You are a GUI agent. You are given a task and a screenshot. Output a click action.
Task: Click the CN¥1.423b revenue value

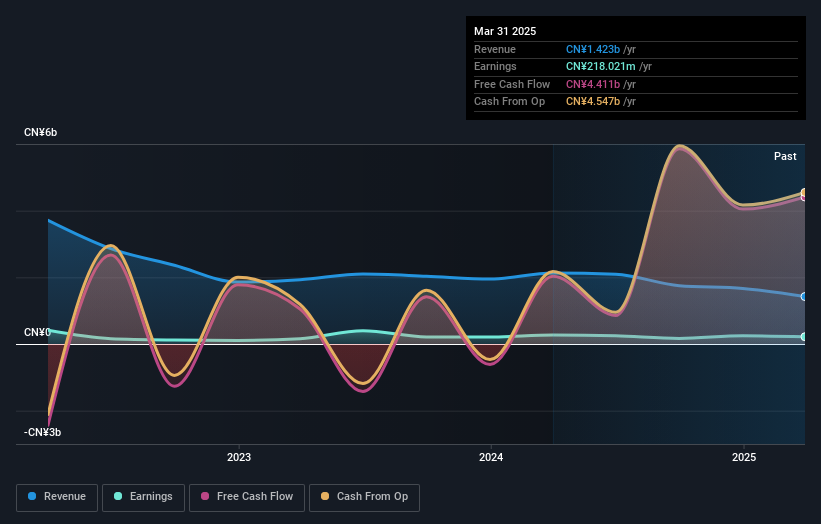pos(593,49)
